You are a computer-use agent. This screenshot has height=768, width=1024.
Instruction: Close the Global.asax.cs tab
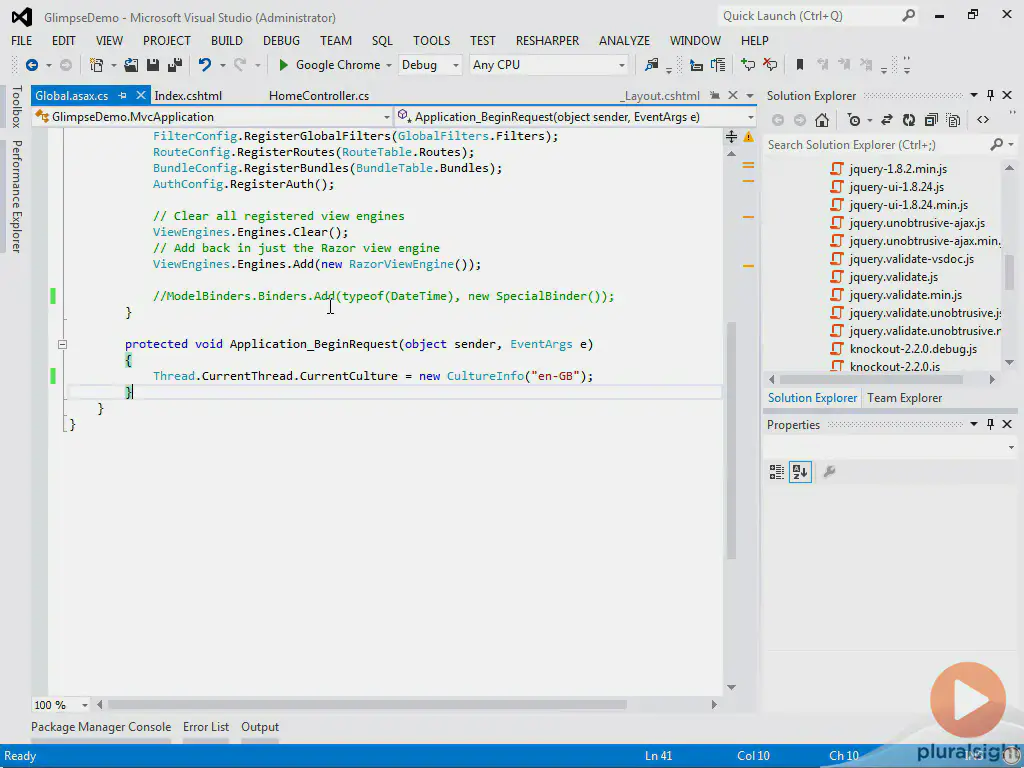[140, 95]
